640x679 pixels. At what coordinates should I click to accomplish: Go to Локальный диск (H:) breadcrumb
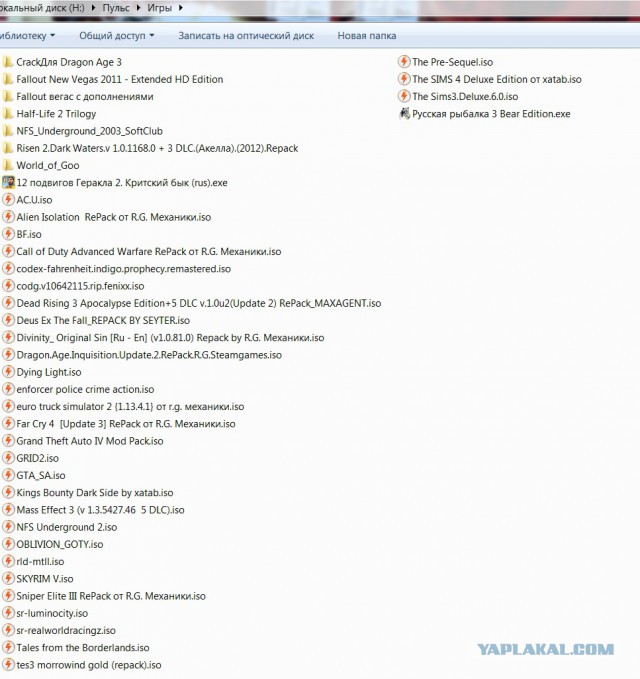tap(42, 7)
